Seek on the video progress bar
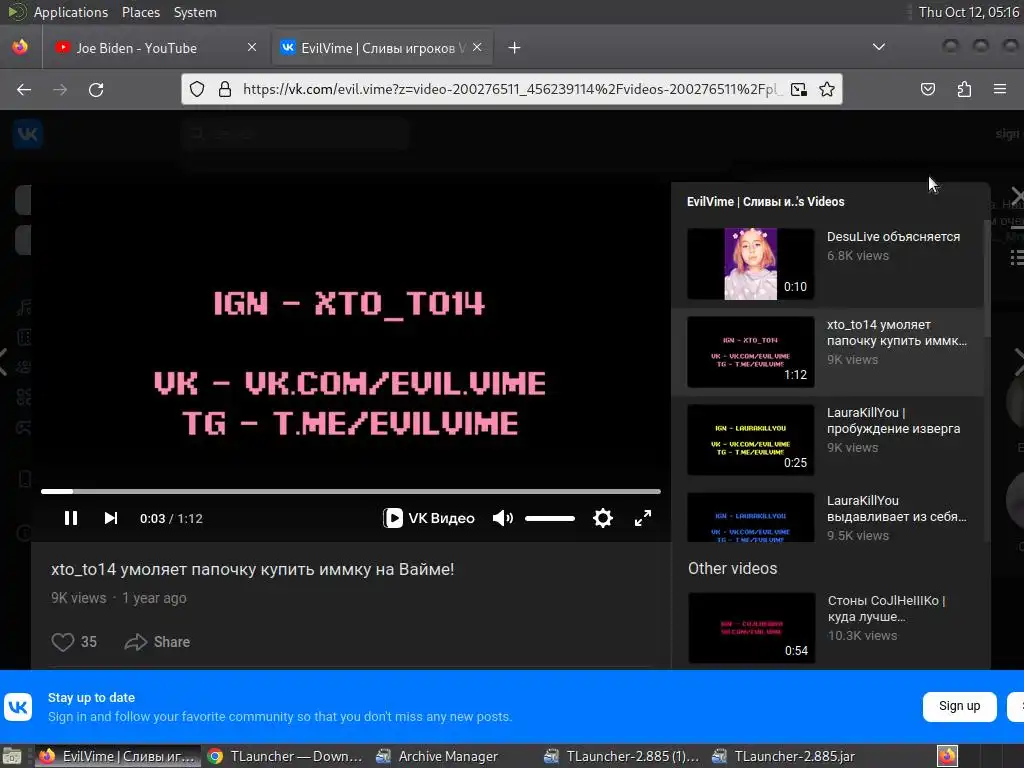The image size is (1024, 768). (351, 491)
